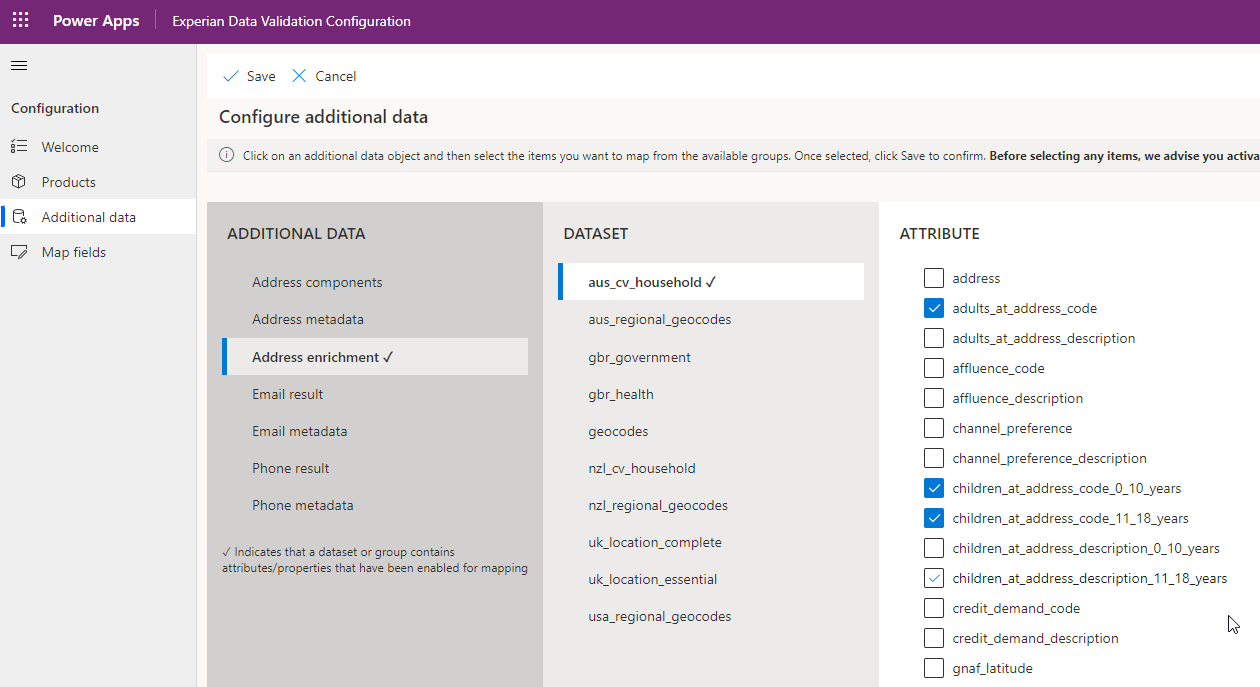The height and width of the screenshot is (687, 1260).
Task: Click the blue X Cancel icon
Action: point(298,75)
